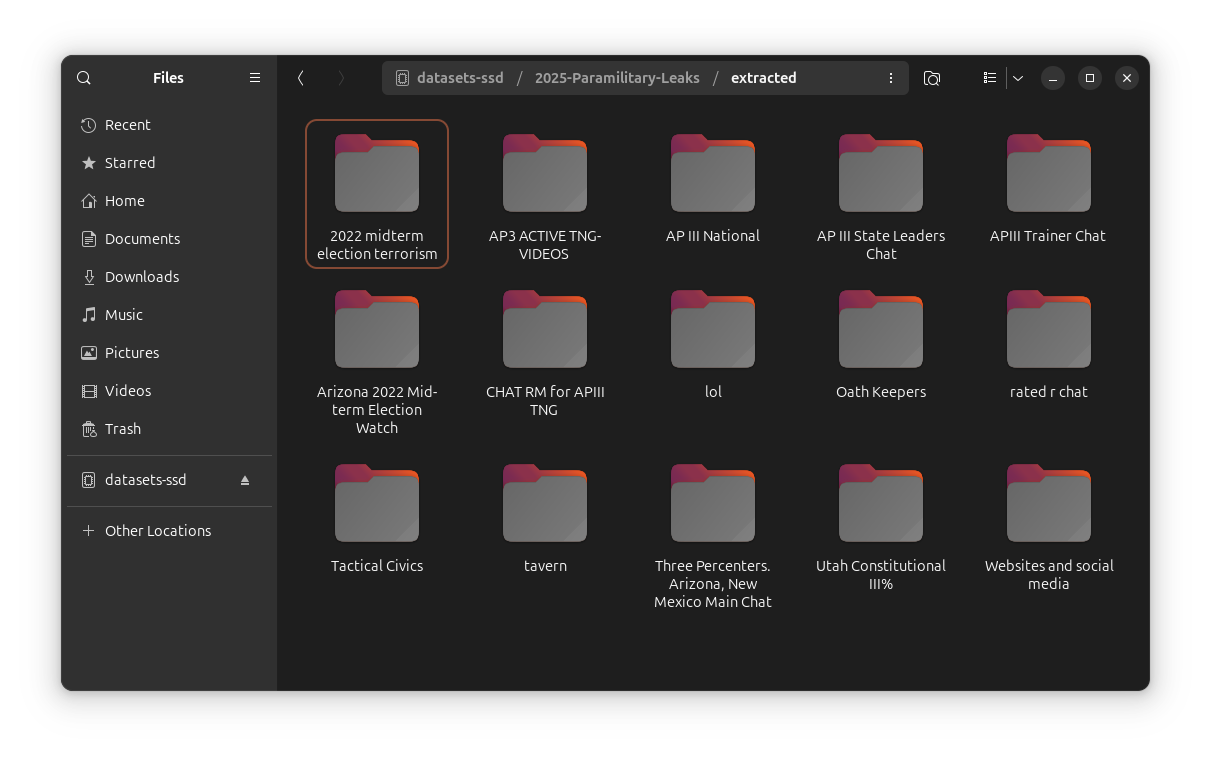Close the Files window
1211x758 pixels.
[1127, 78]
